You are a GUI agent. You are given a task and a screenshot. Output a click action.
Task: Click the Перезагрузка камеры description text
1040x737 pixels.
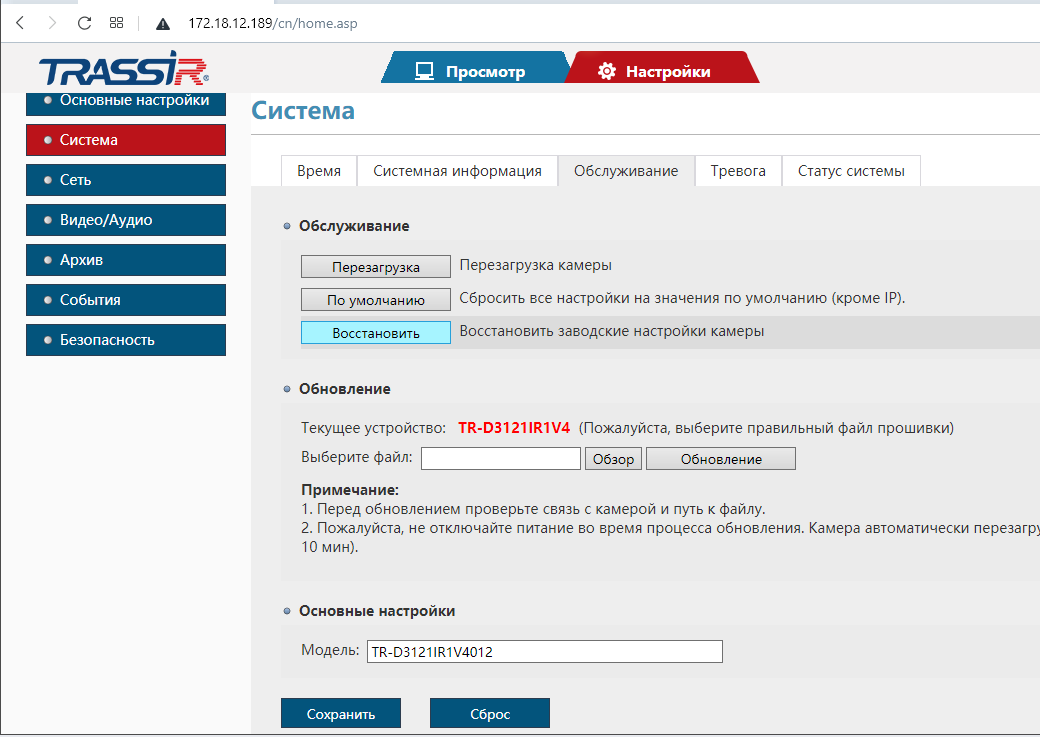click(x=536, y=265)
